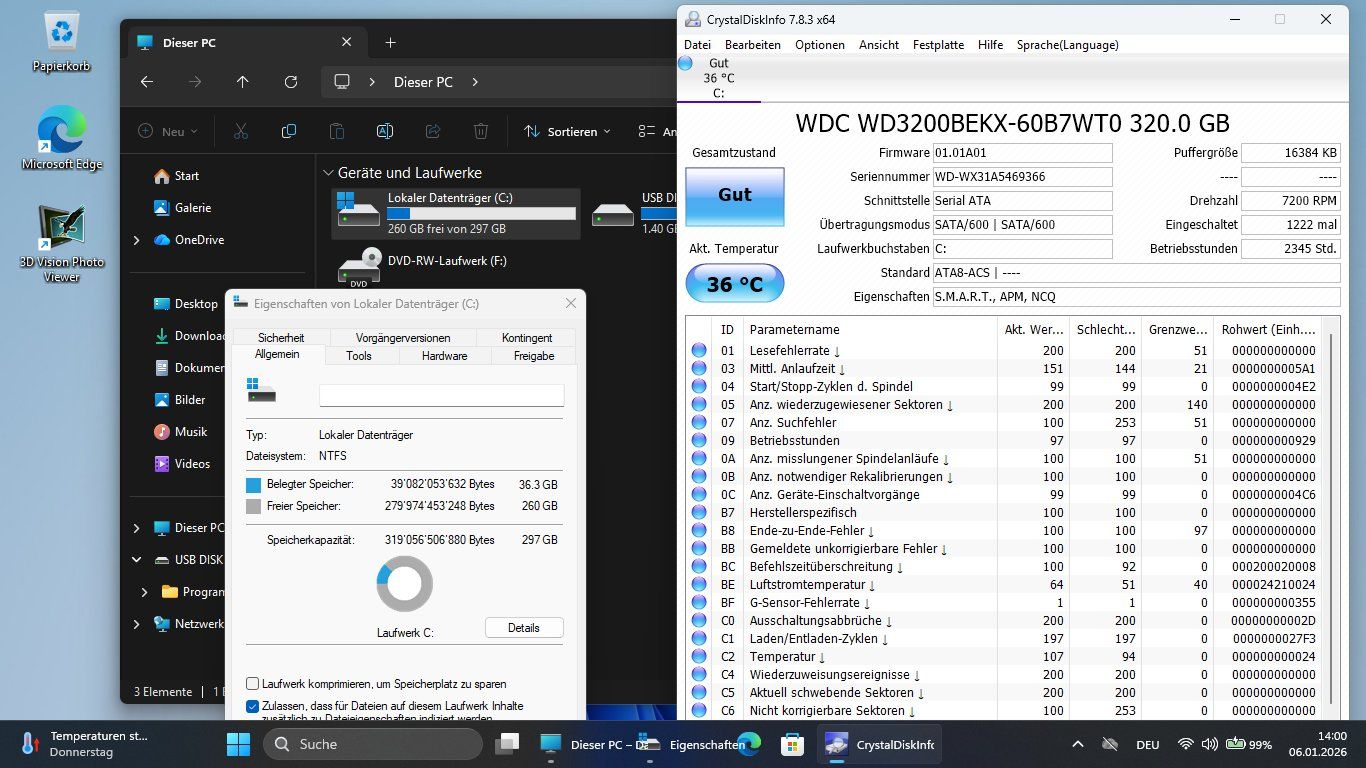This screenshot has width=1366, height=768.
Task: Uncheck the Zulassen Inhalte indizieren checkbox
Action: [253, 706]
